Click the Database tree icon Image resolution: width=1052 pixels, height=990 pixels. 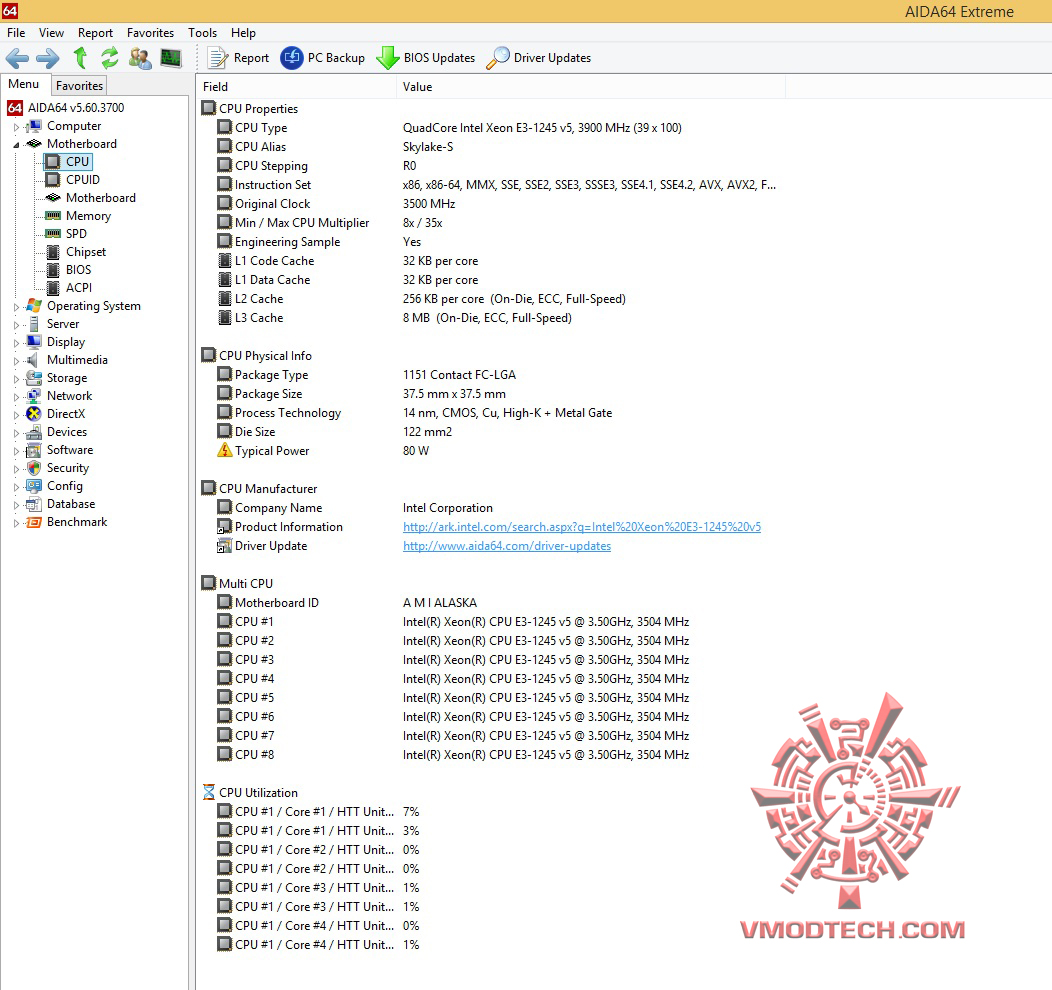coord(34,504)
